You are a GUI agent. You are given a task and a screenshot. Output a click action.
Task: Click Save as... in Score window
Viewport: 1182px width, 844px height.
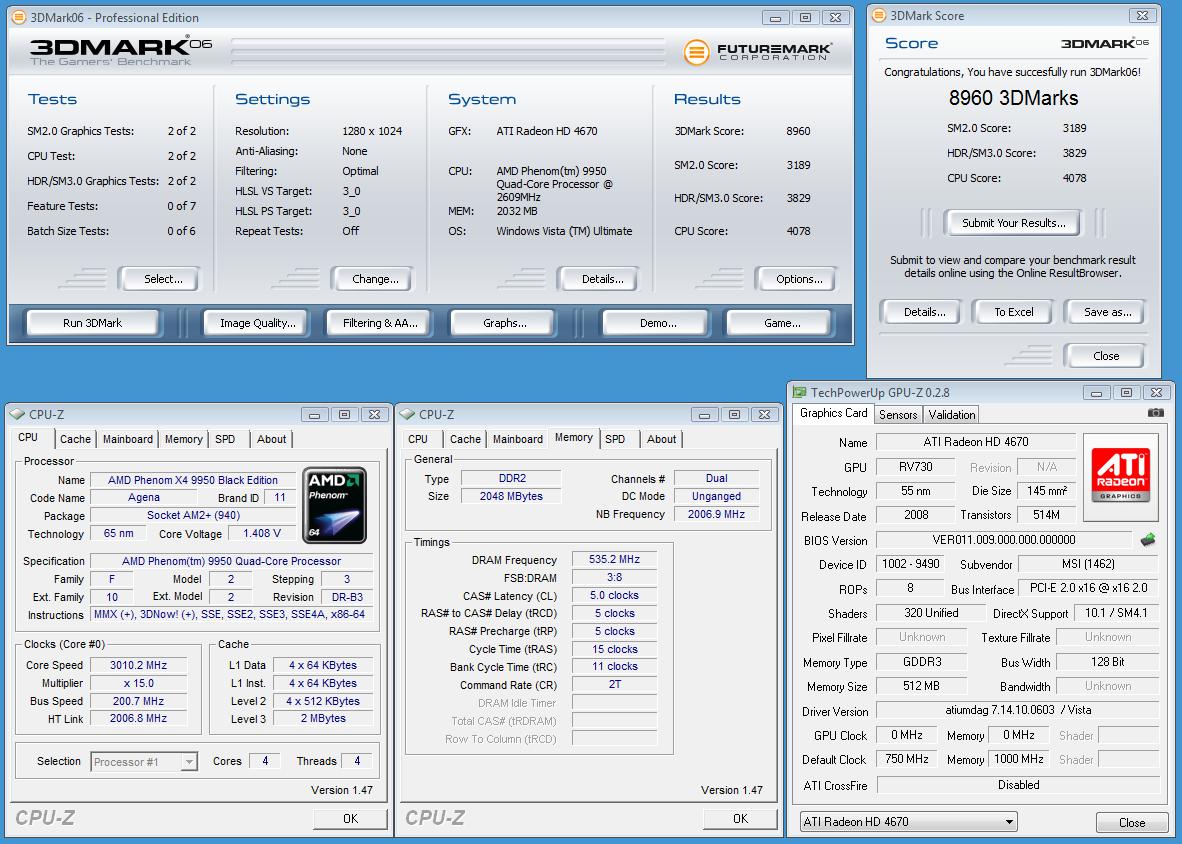click(1107, 312)
